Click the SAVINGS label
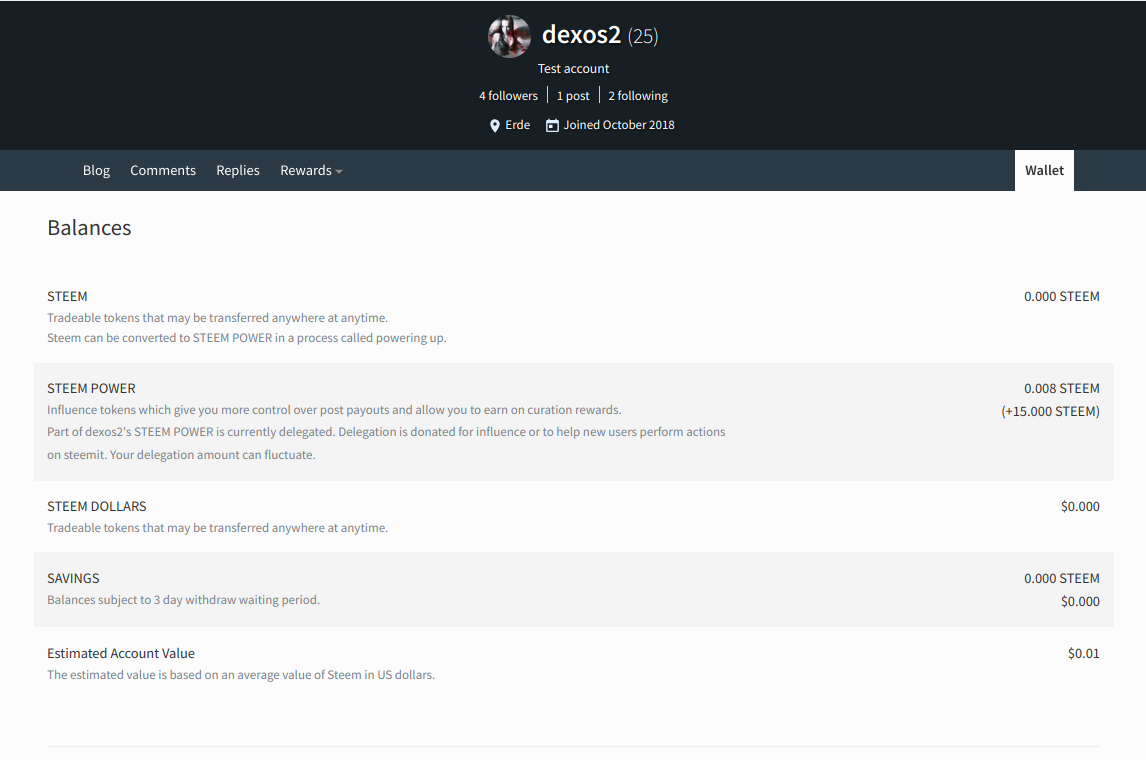The image size is (1146, 760). 73,579
